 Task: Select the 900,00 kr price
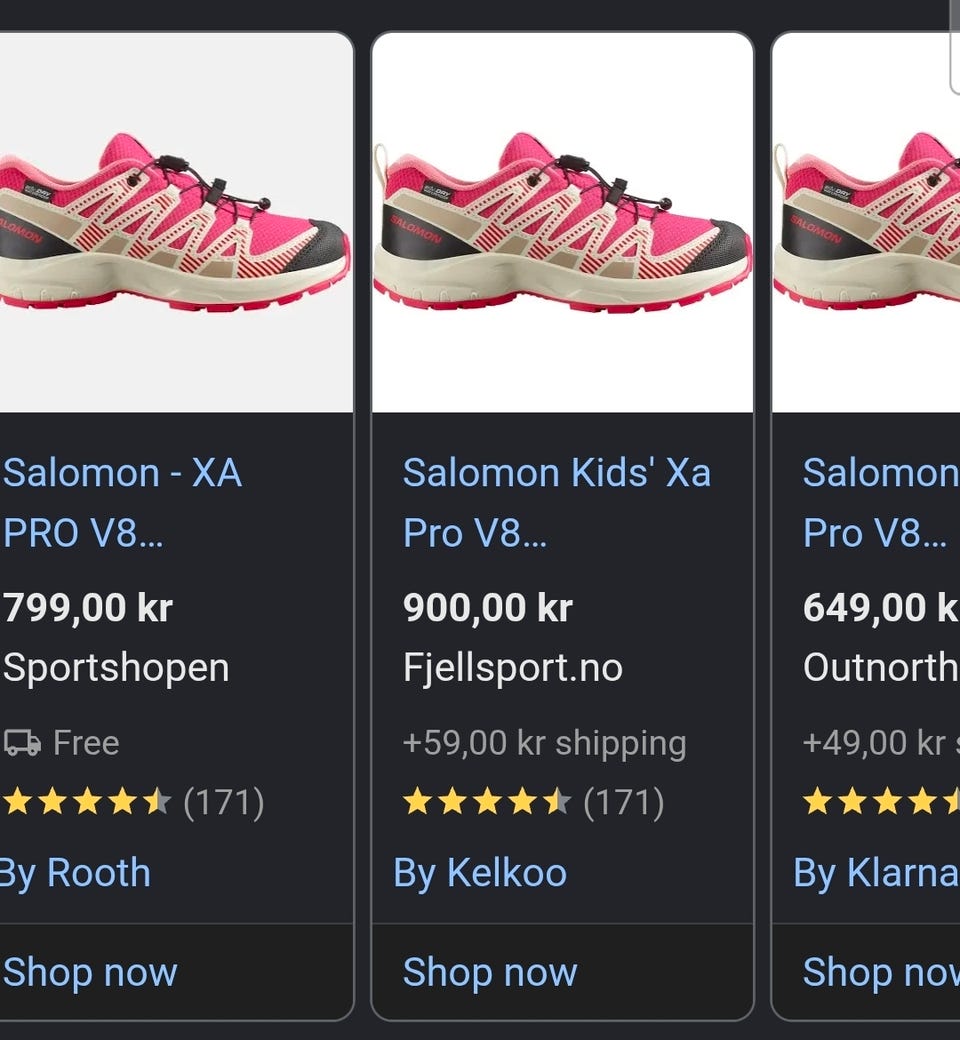(x=488, y=608)
